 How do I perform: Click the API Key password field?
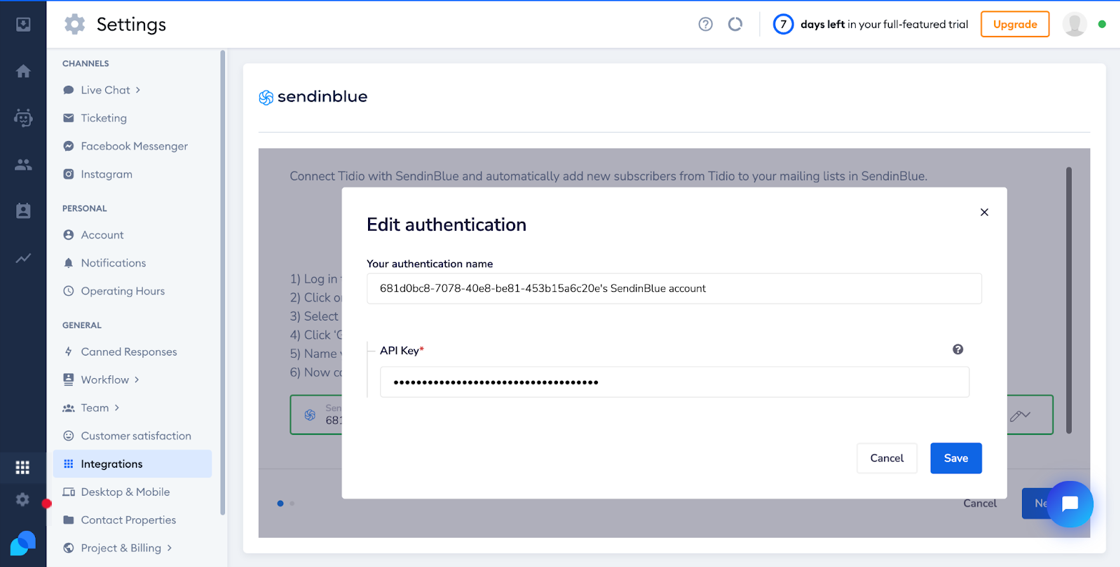coord(674,382)
